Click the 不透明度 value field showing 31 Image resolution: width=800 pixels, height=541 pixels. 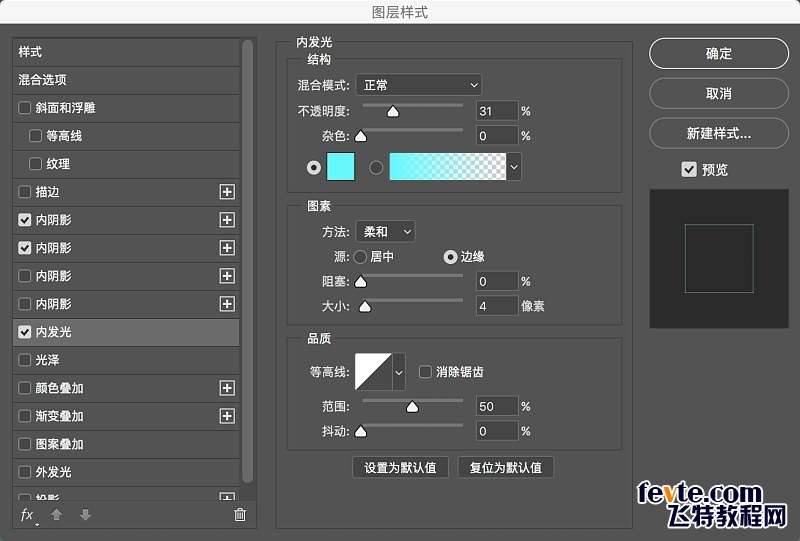[x=497, y=111]
